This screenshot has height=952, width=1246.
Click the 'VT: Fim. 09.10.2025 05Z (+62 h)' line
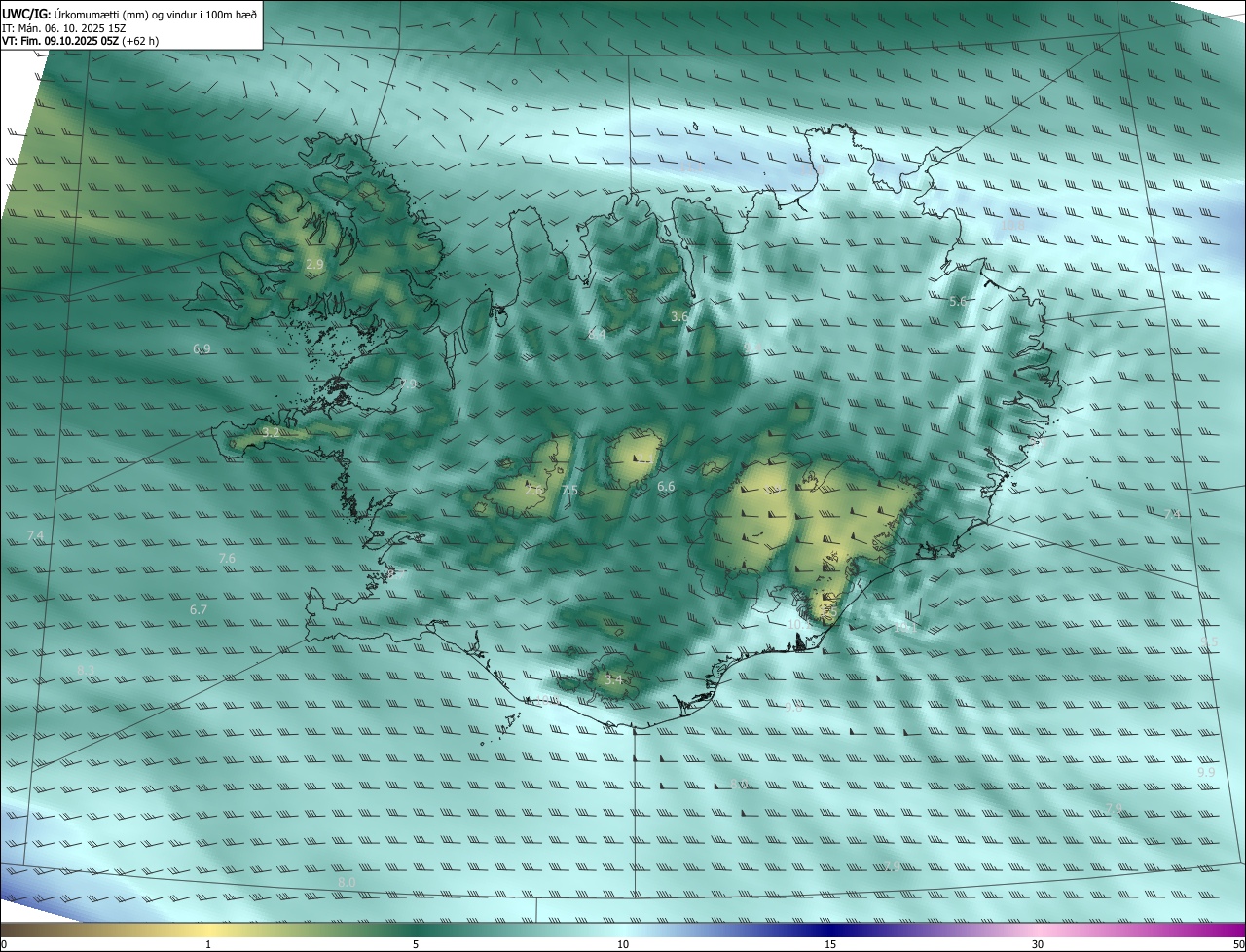80,41
